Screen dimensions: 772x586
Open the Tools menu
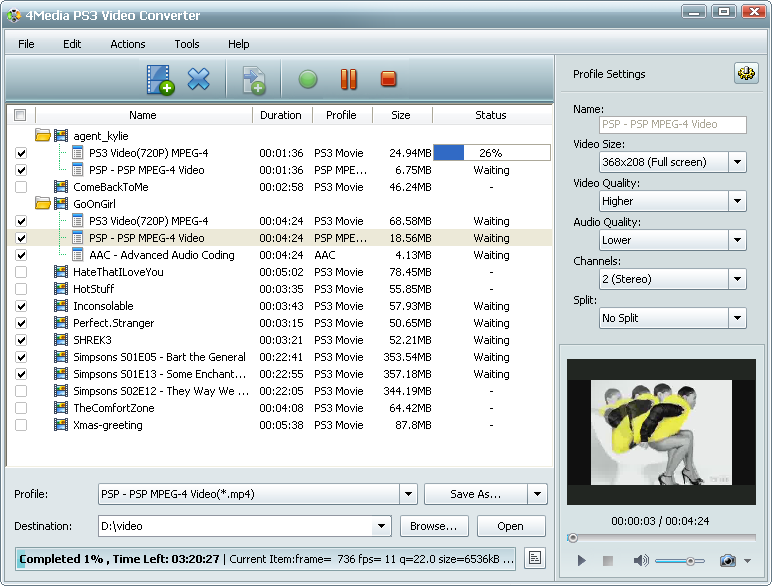[187, 44]
